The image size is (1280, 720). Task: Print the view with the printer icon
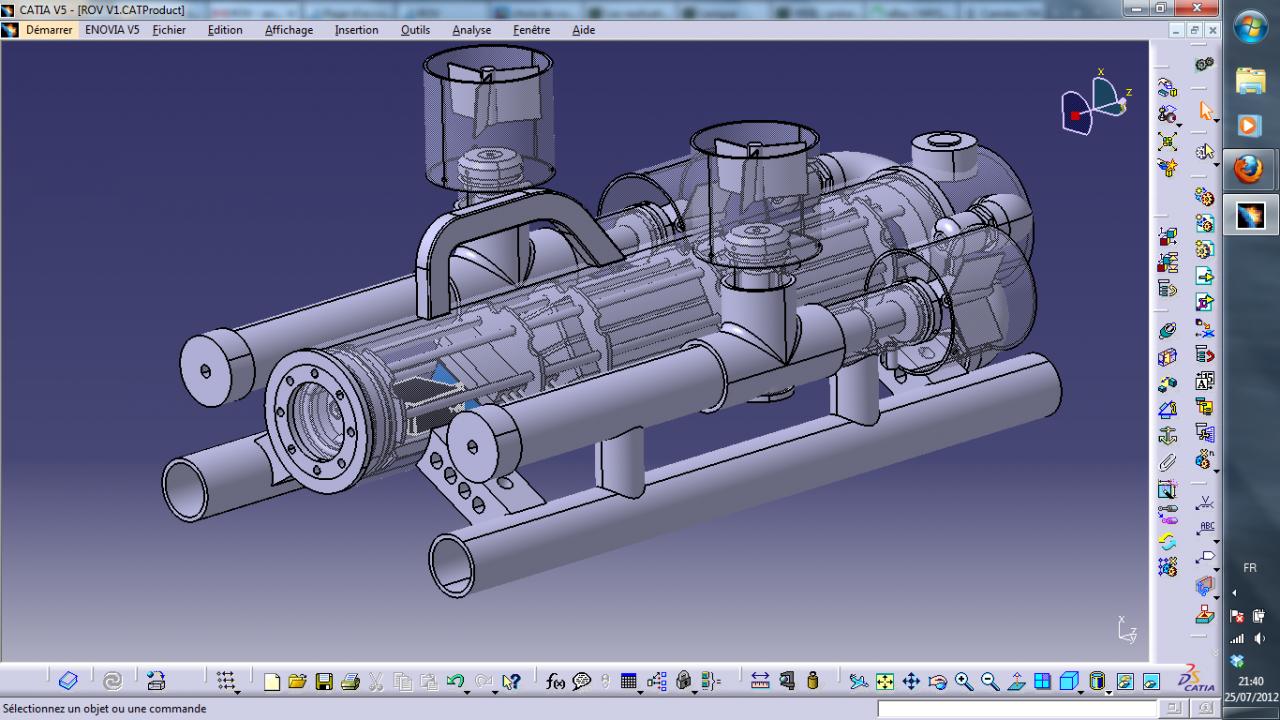pyautogui.click(x=350, y=682)
